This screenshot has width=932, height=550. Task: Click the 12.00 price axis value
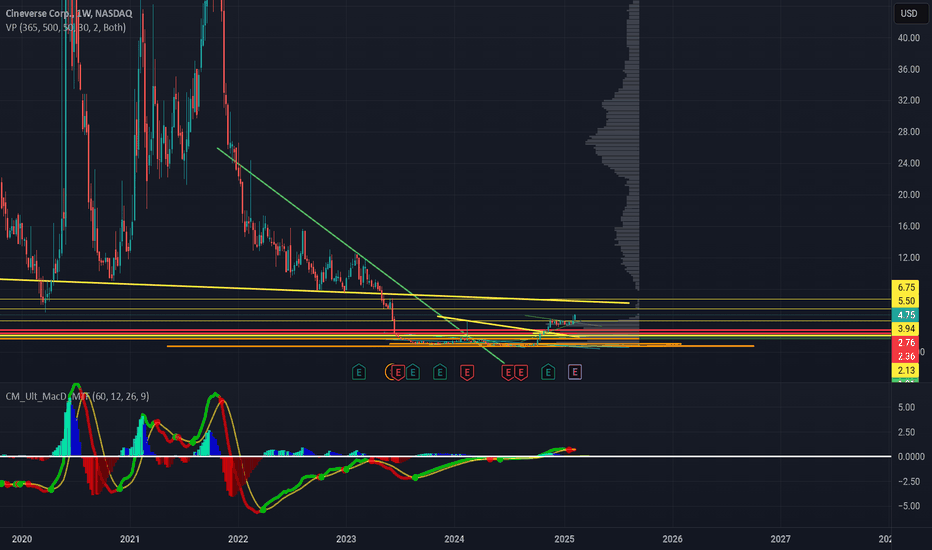click(909, 257)
